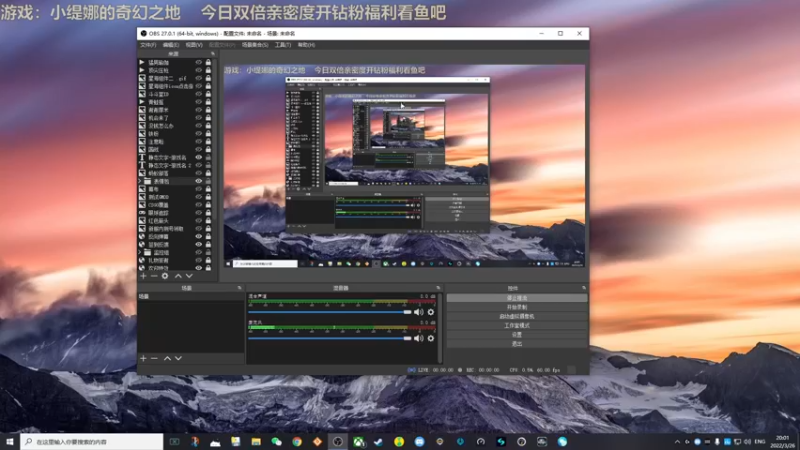Open the 场景集合(S) menu
The height and width of the screenshot is (450, 800).
(x=255, y=45)
